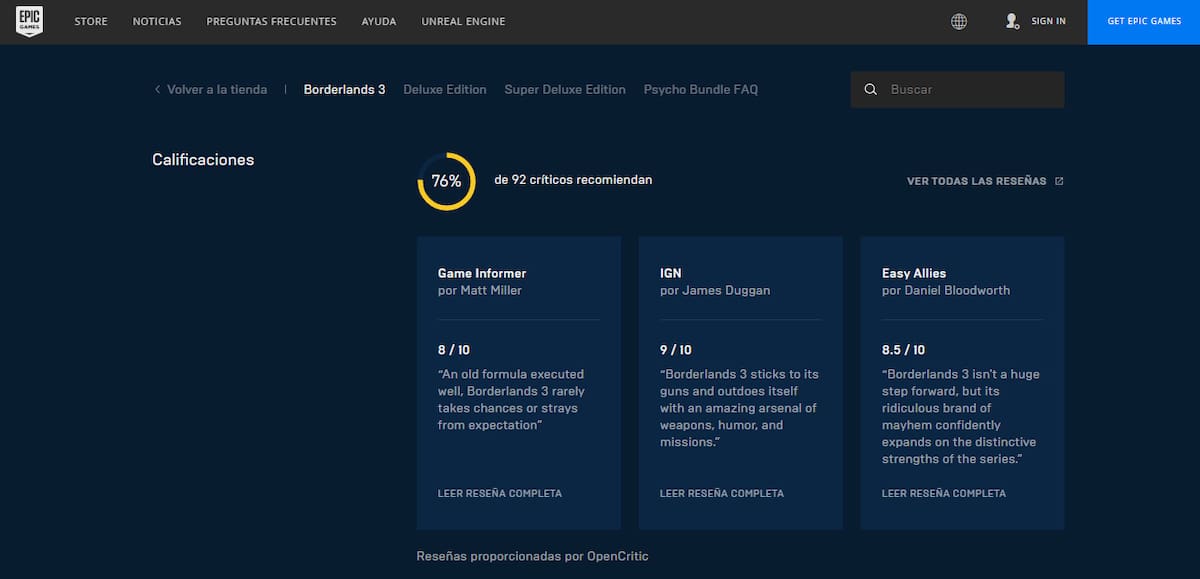Click 'por Daniel Bloodworth' author text
The width and height of the screenshot is (1200, 579).
[946, 290]
